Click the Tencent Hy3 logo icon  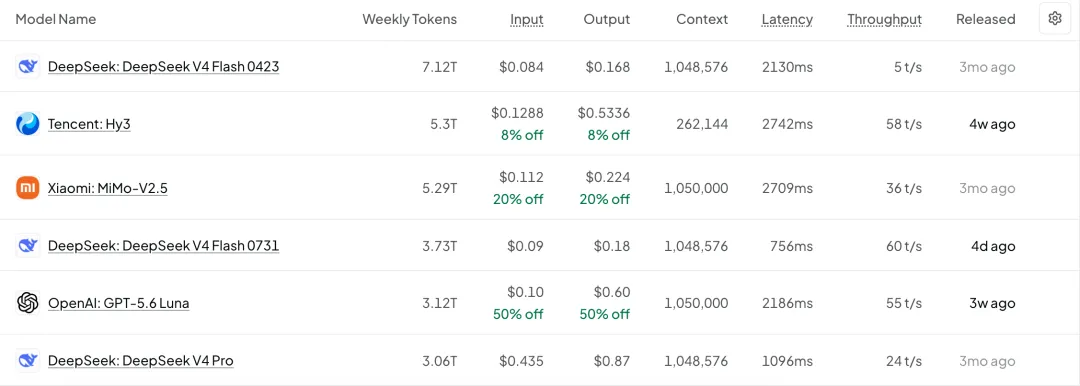click(28, 124)
